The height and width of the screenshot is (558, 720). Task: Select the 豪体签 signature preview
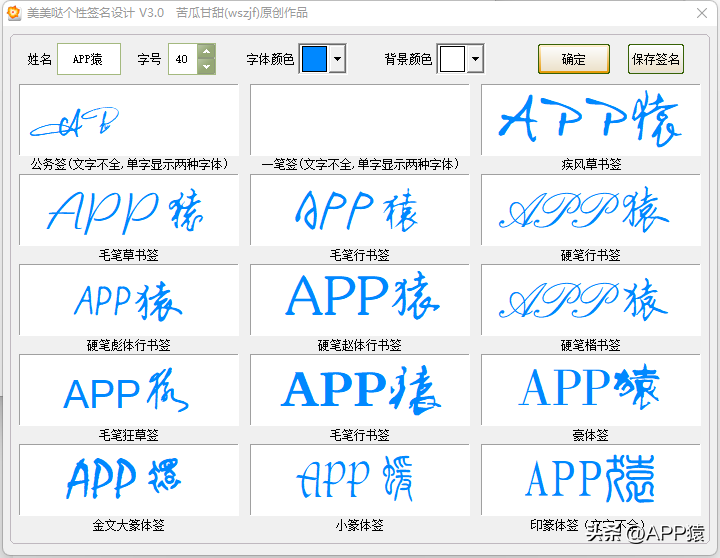click(591, 390)
